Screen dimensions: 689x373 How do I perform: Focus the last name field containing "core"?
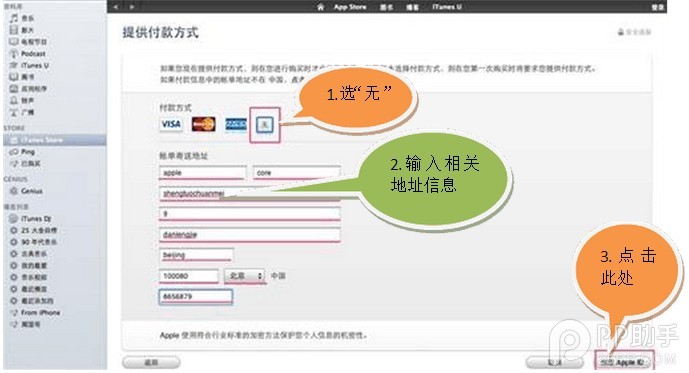click(297, 173)
